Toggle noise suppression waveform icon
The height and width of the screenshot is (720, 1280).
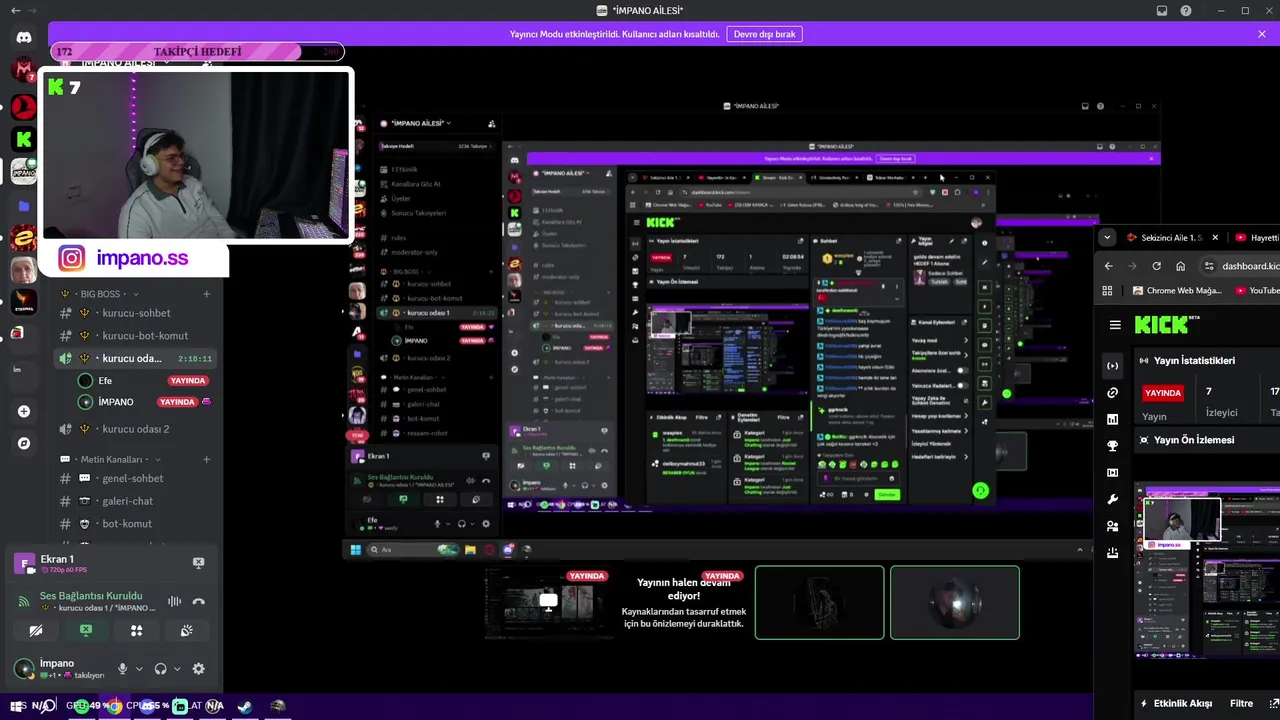tap(174, 601)
